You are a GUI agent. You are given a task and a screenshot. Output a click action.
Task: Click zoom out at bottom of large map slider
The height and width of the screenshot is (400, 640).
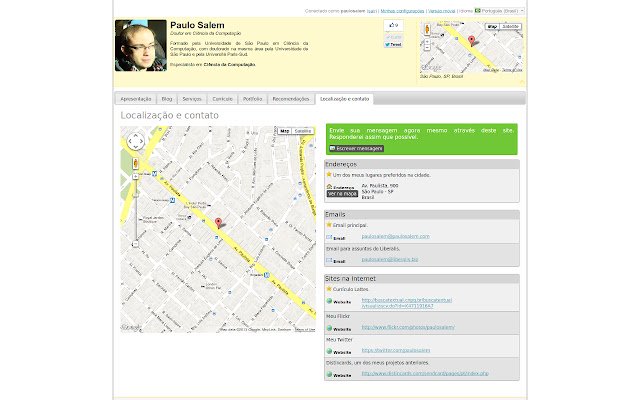pos(136,244)
